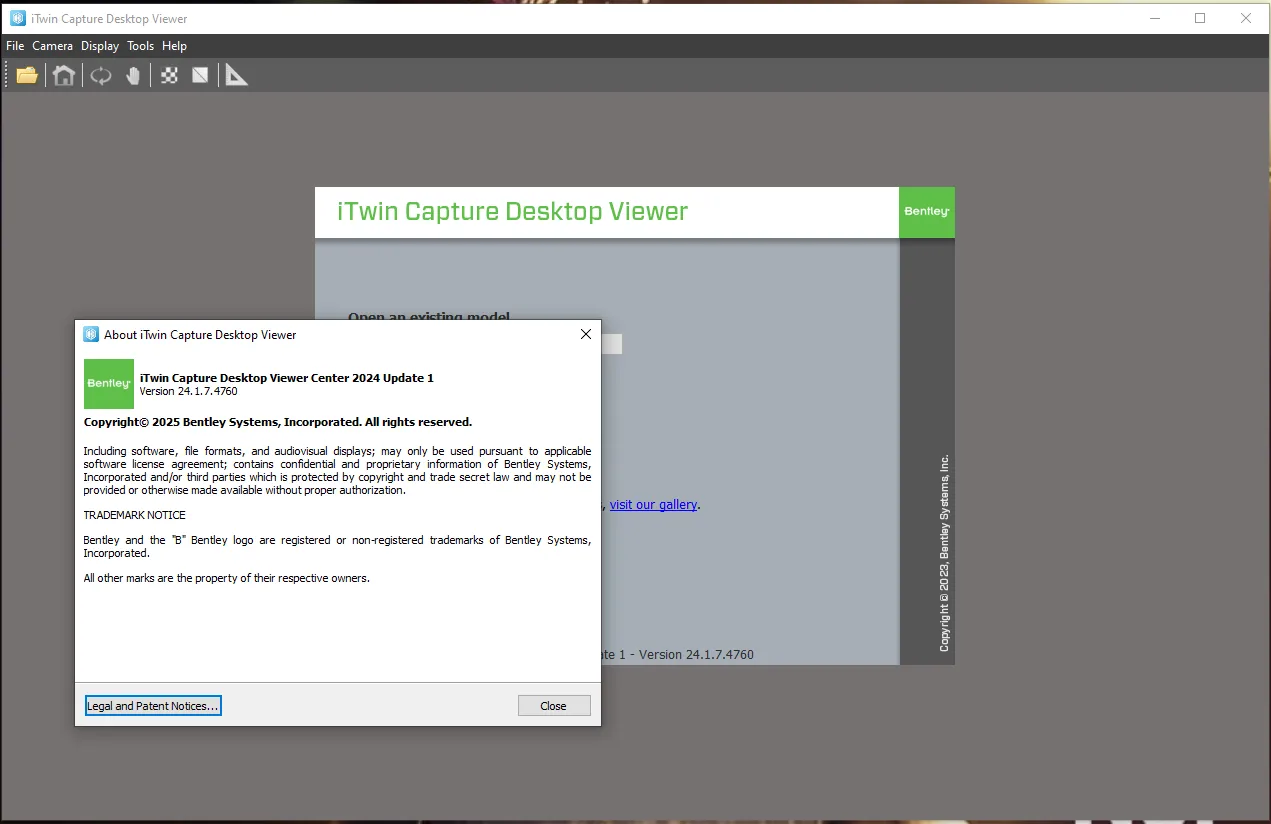Open the Display menu
This screenshot has height=824, width=1271.
tap(100, 46)
